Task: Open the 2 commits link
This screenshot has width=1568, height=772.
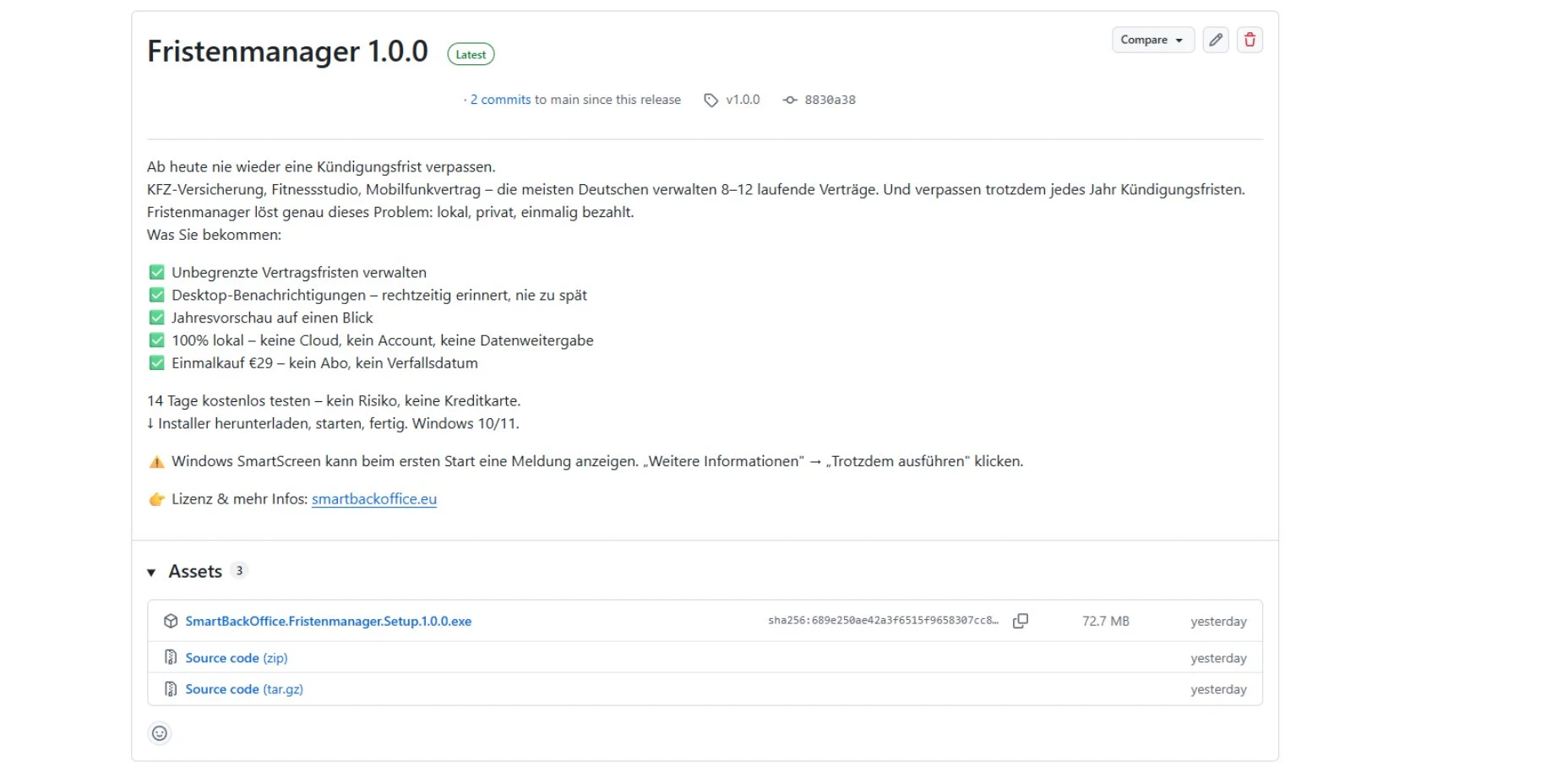Action: [500, 100]
